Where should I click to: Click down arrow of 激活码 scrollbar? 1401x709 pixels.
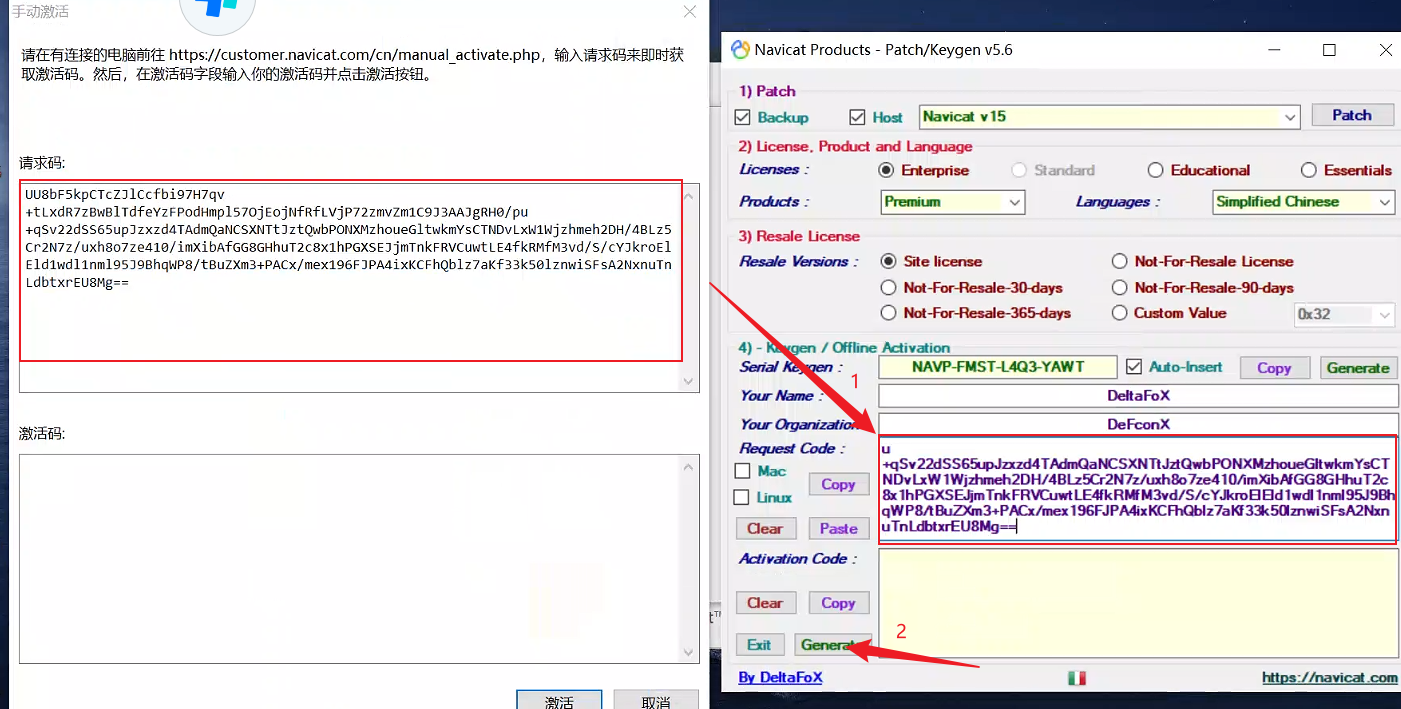pos(690,653)
